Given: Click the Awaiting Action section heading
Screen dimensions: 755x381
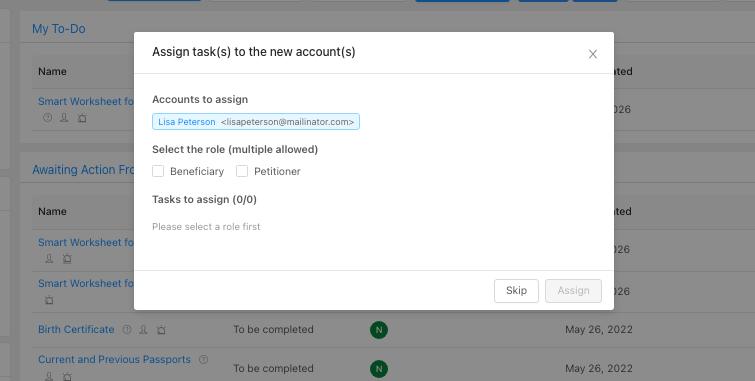Looking at the screenshot, I should [83, 170].
